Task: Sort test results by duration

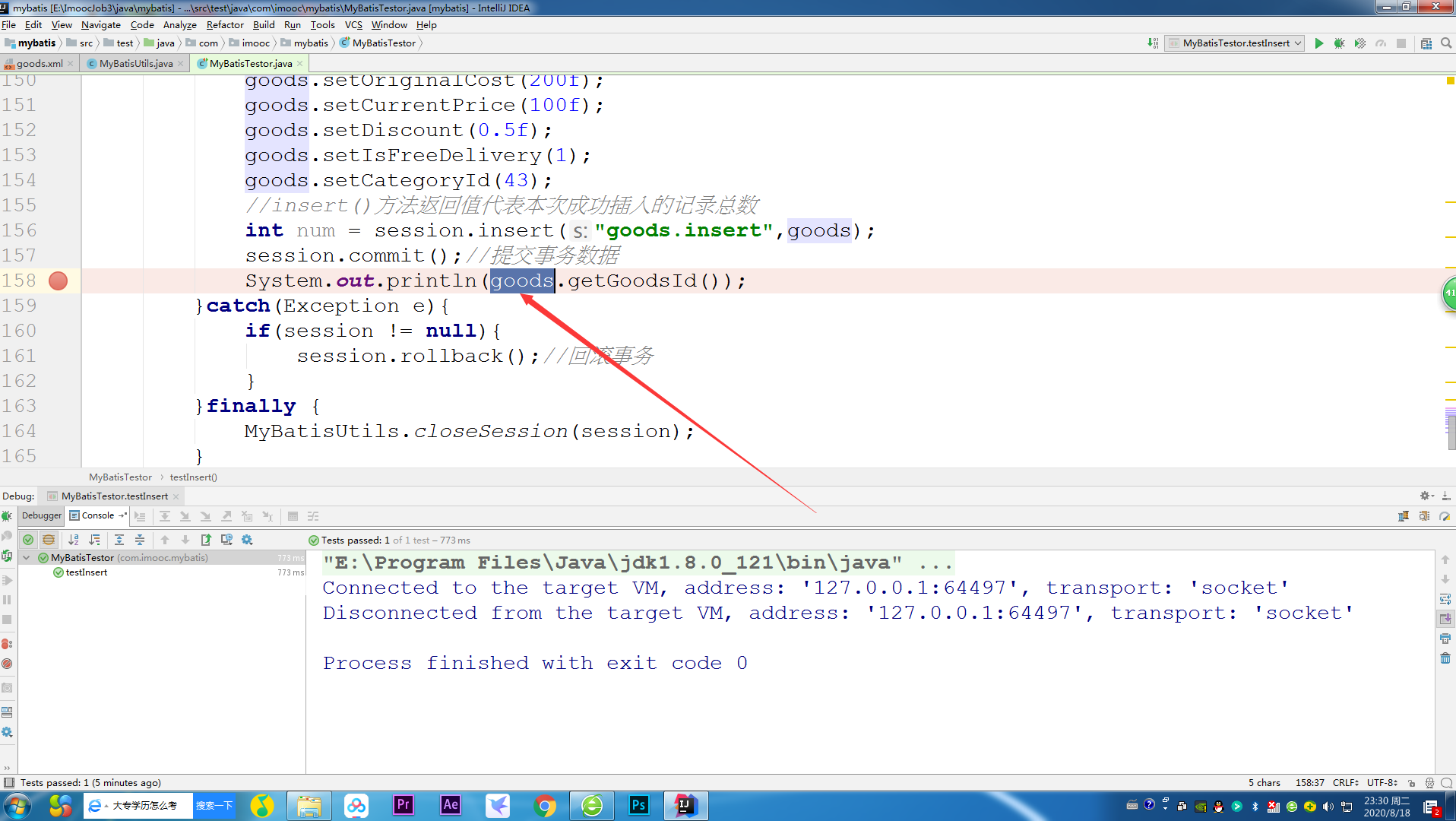Action: point(94,540)
